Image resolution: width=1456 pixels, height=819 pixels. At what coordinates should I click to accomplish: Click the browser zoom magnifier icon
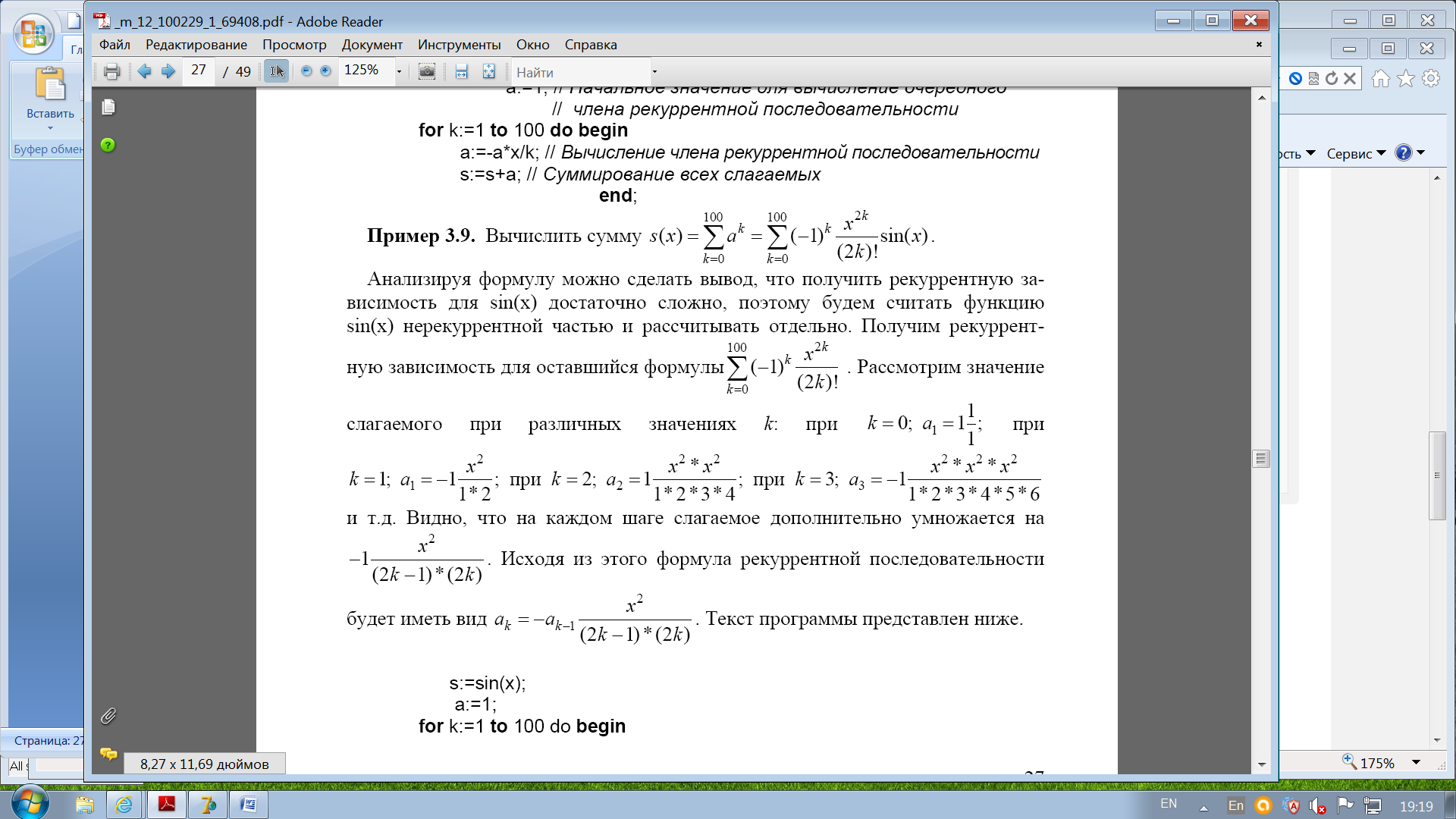click(x=1350, y=761)
